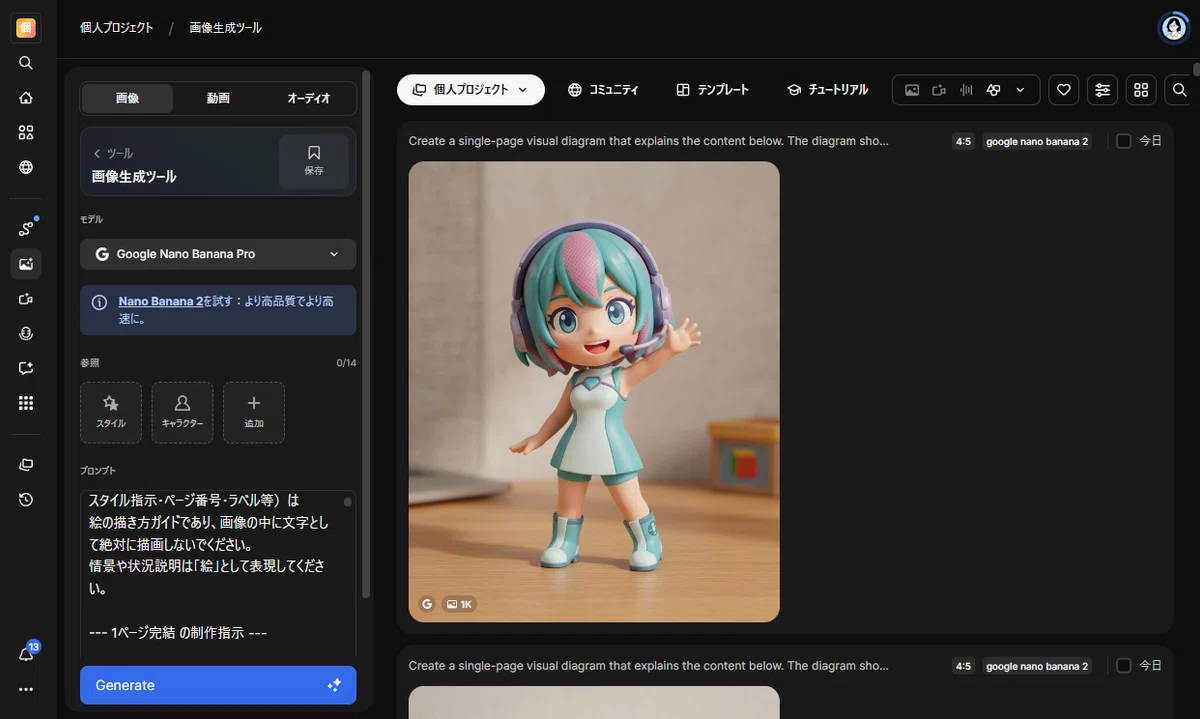Select the image generation sidebar icon

click(x=26, y=264)
